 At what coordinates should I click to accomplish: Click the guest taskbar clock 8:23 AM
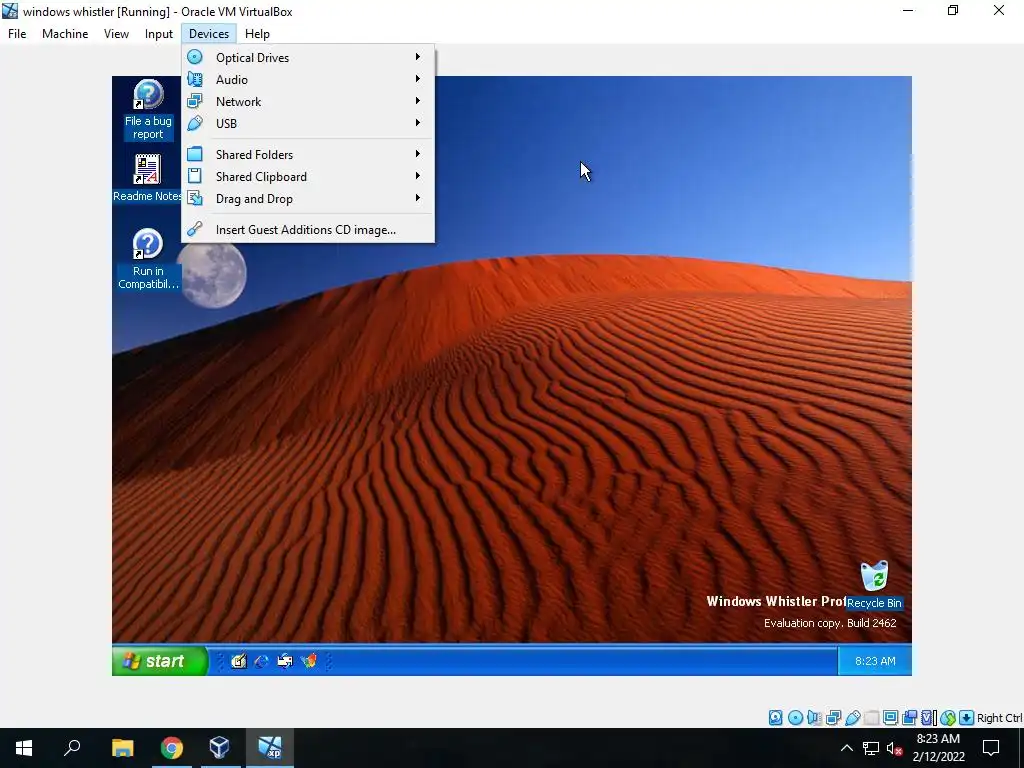coord(875,661)
